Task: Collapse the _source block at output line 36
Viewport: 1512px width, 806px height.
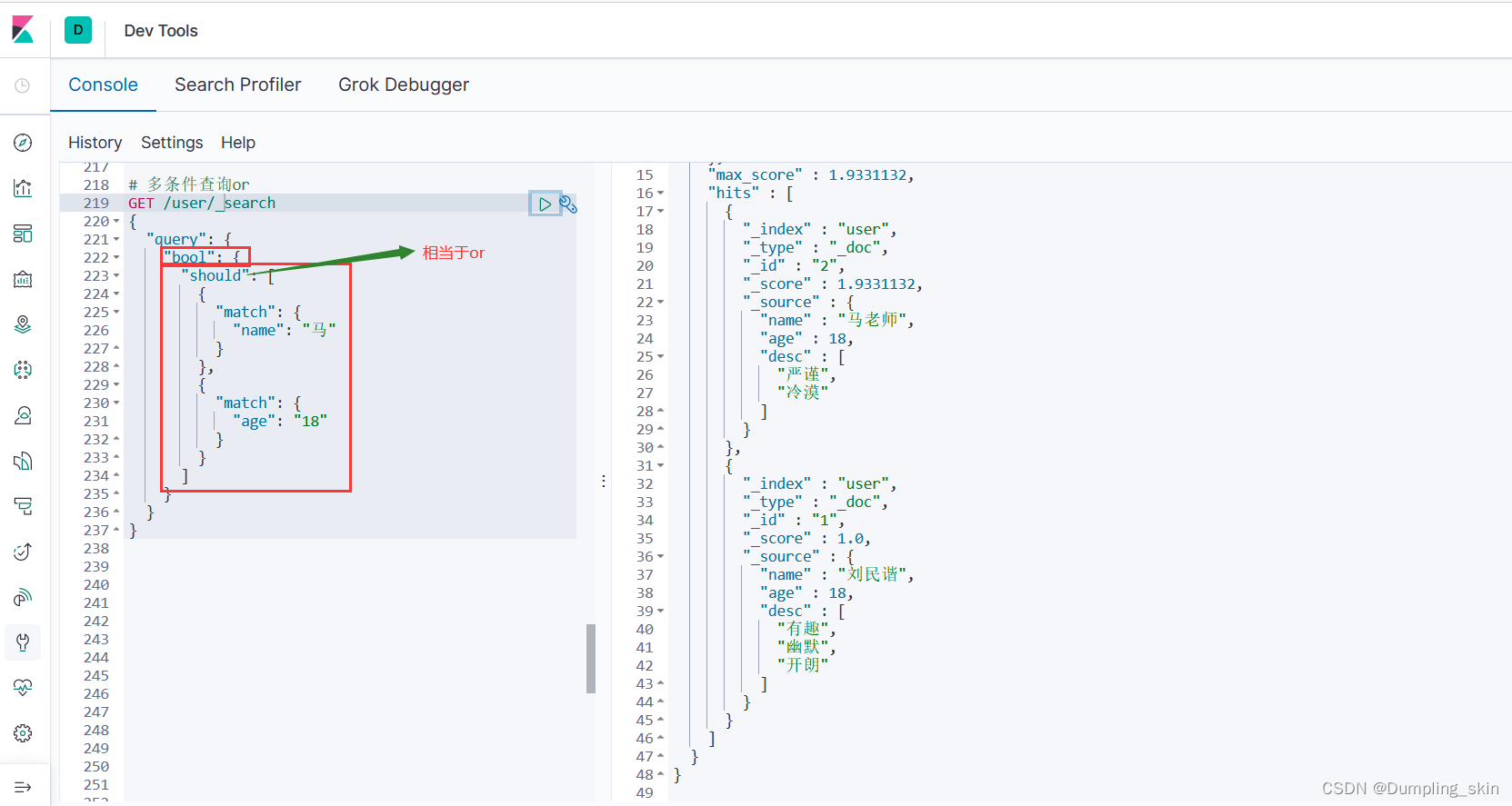Action: (661, 557)
